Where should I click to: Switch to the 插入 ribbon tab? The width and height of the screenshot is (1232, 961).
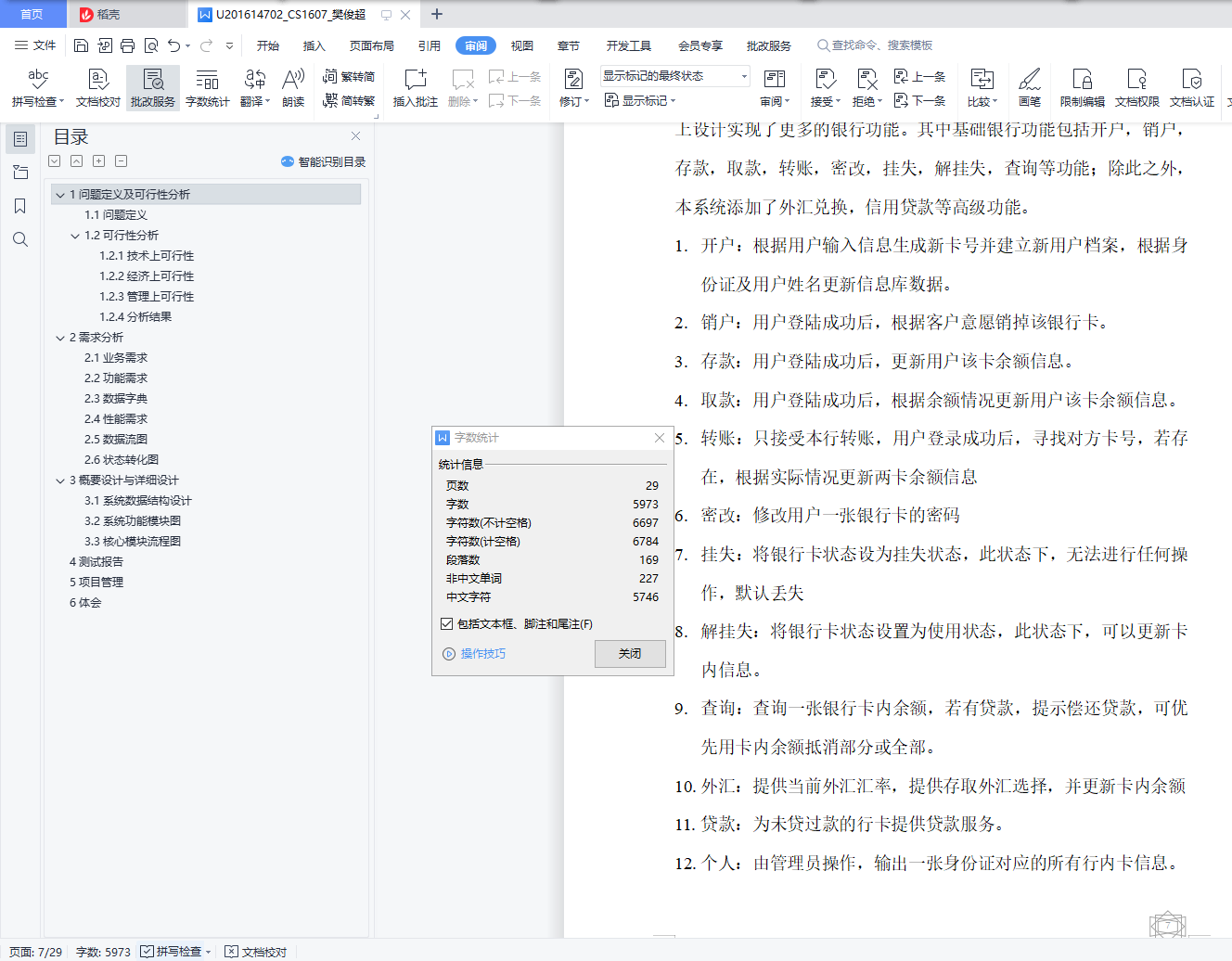pos(314,45)
